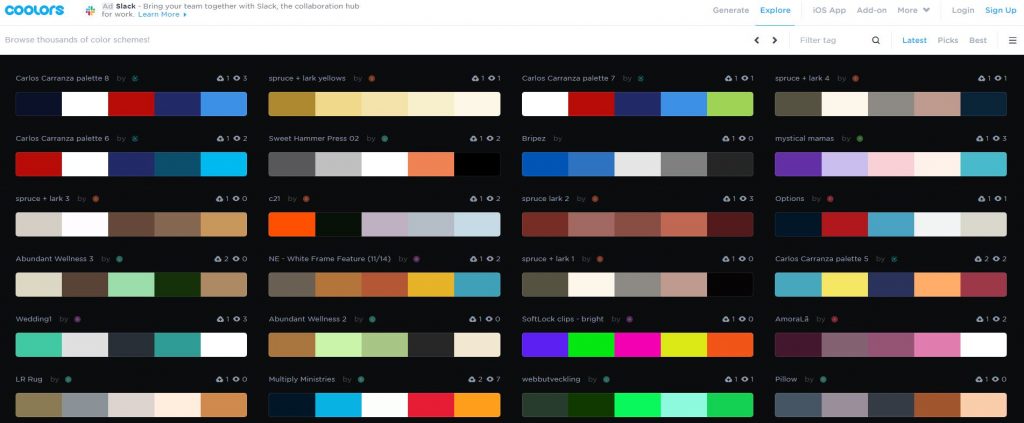The width and height of the screenshot is (1024, 423).
Task: Click author avatar of Options palette
Action: coord(831,198)
